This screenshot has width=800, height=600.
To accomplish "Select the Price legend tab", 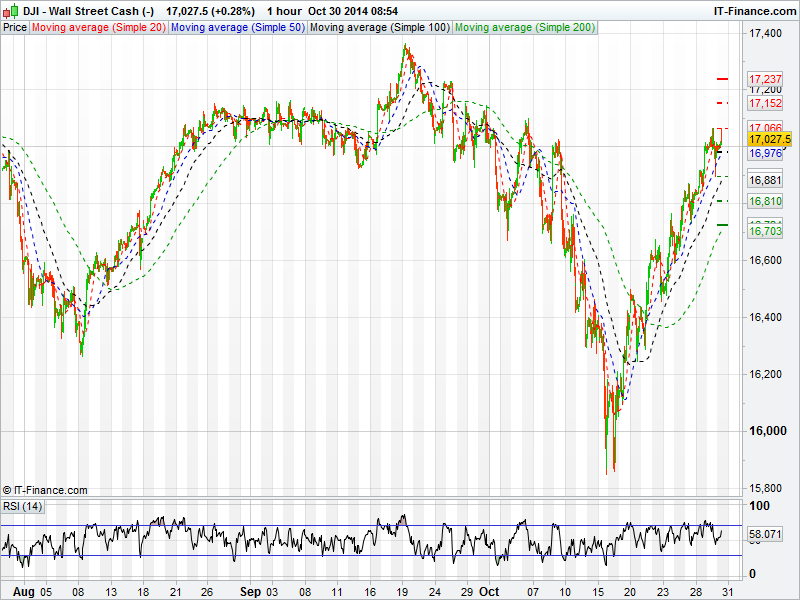I will [15, 27].
